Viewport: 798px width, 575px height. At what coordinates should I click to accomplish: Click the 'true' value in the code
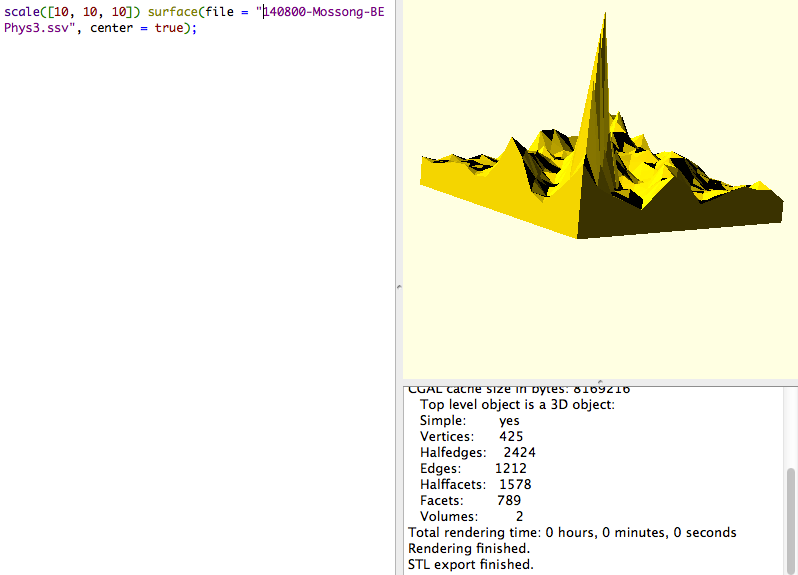170,28
